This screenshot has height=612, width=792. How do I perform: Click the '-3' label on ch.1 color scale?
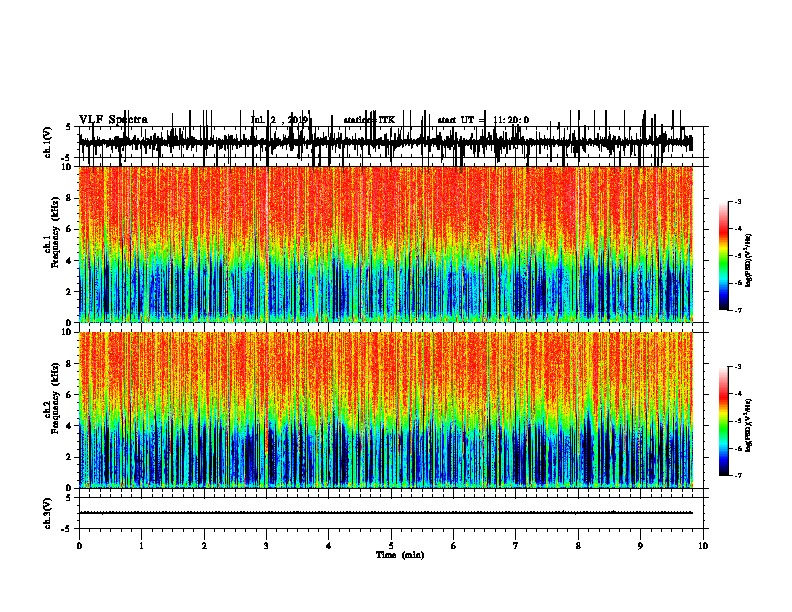coord(737,201)
